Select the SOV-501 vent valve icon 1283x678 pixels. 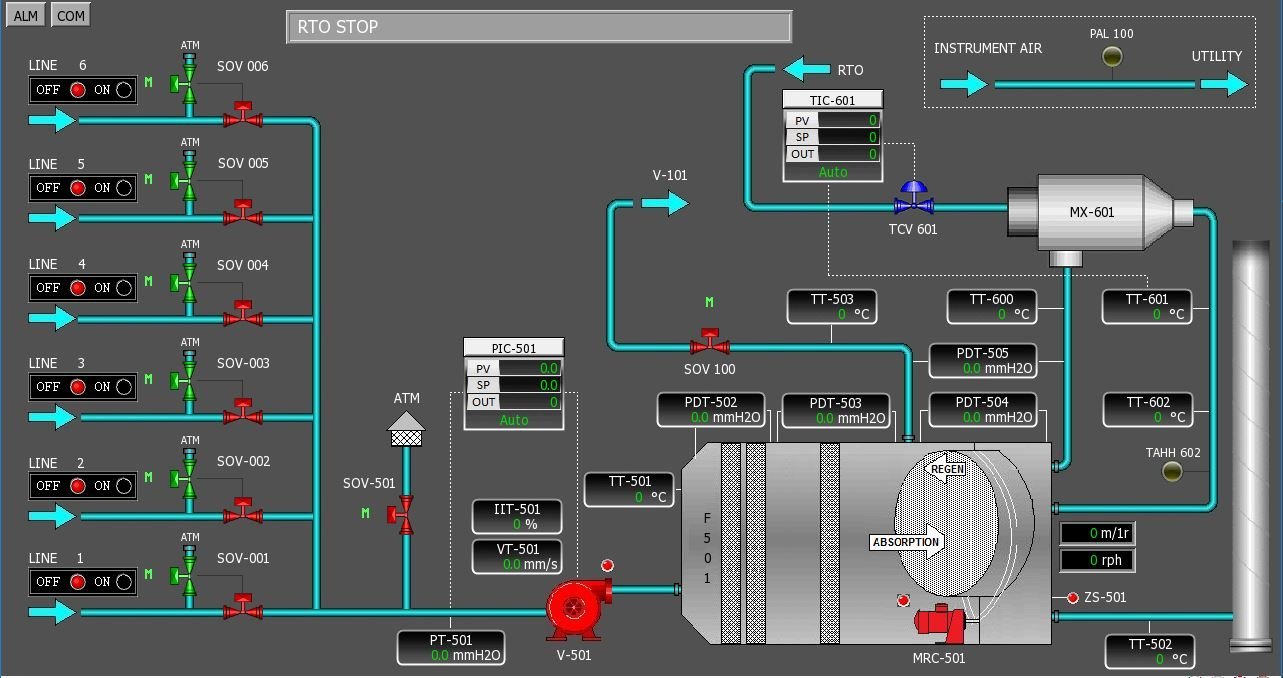405,517
